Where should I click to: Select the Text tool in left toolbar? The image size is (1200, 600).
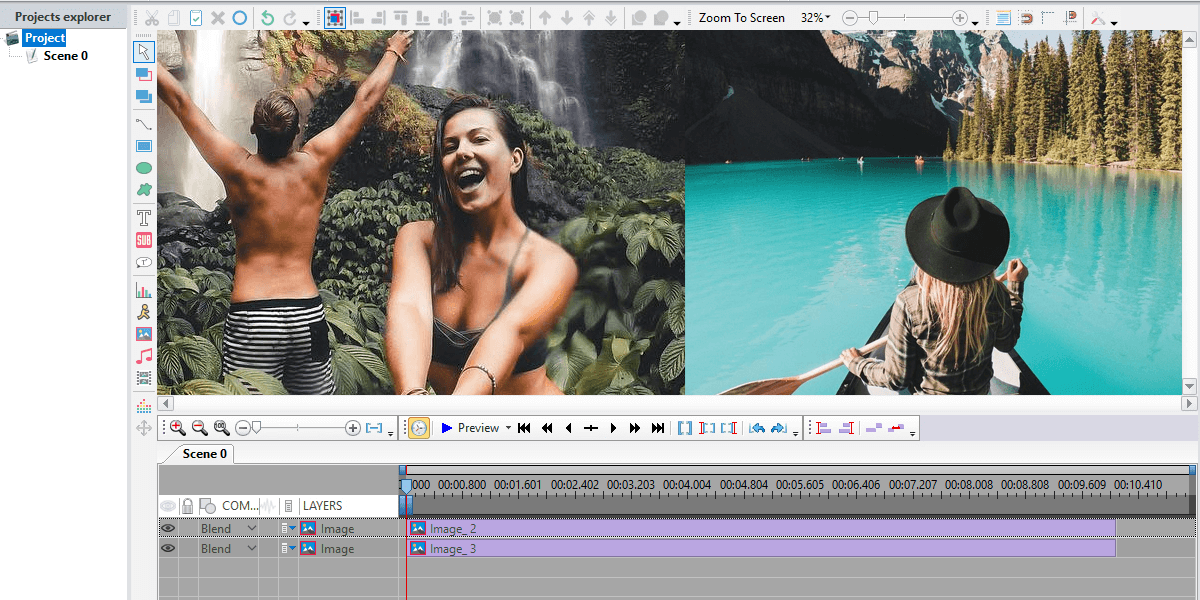[143, 217]
